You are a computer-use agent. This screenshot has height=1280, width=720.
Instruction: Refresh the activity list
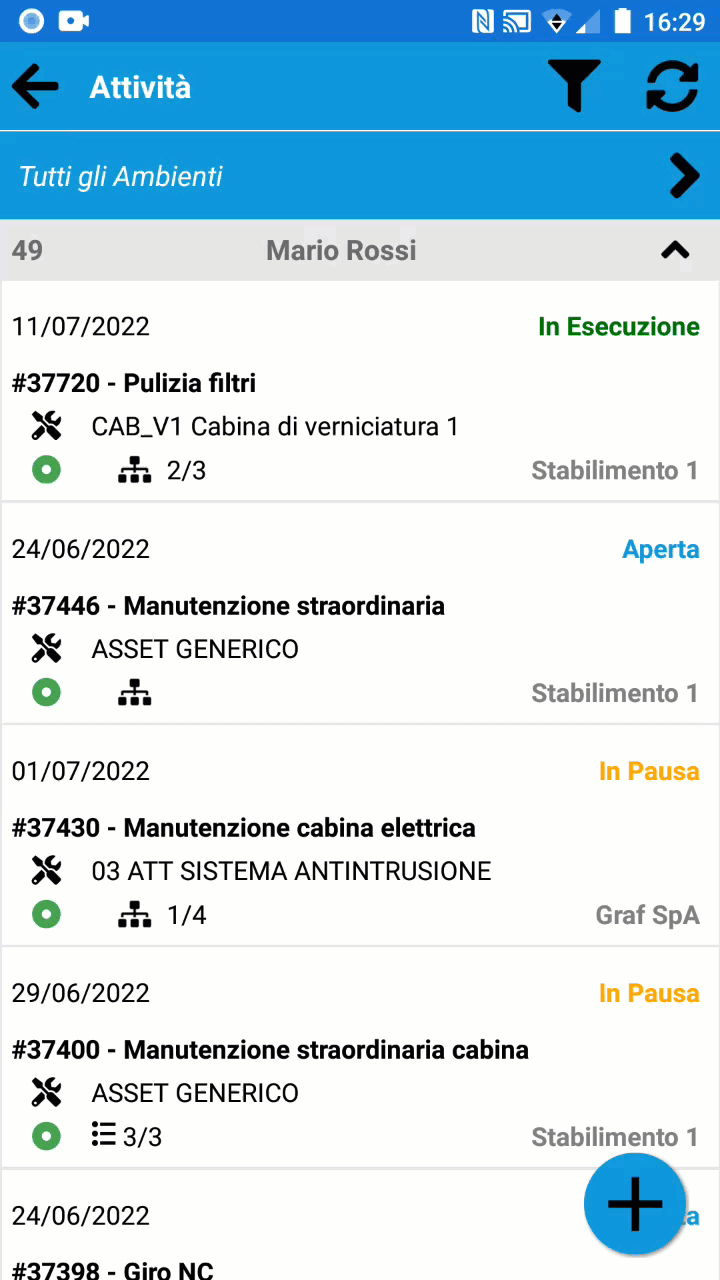coord(672,86)
